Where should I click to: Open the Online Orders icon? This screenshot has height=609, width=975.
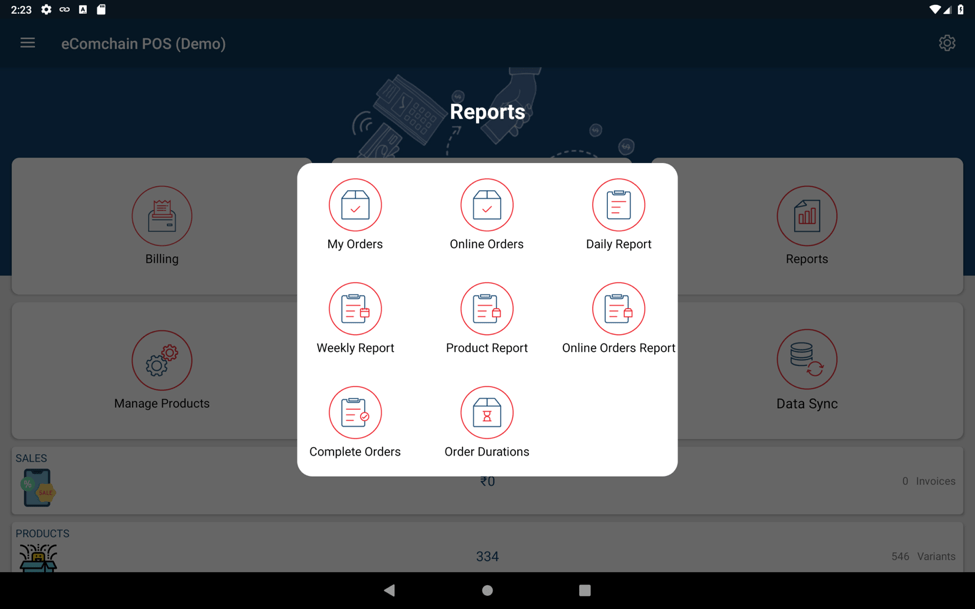click(487, 205)
